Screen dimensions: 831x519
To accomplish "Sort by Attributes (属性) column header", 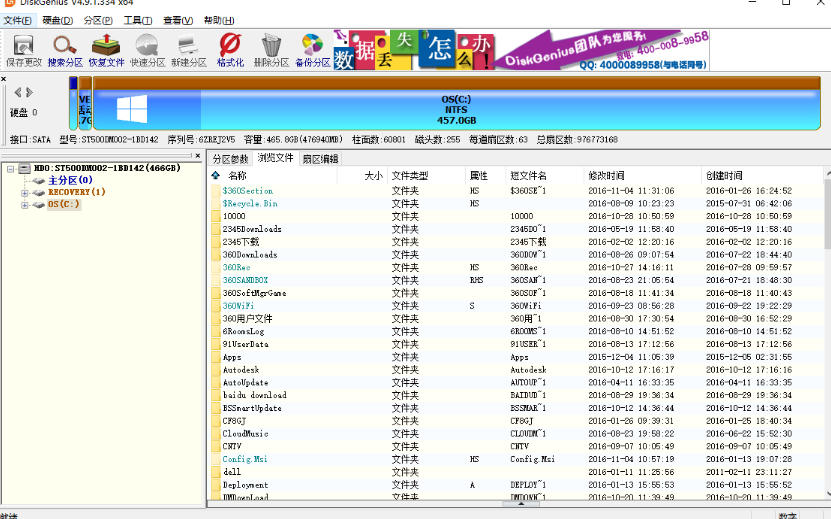I will click(479, 175).
